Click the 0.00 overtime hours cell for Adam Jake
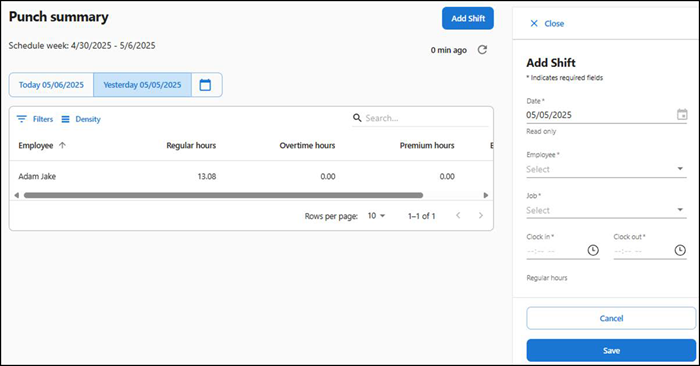The height and width of the screenshot is (366, 700). click(328, 176)
